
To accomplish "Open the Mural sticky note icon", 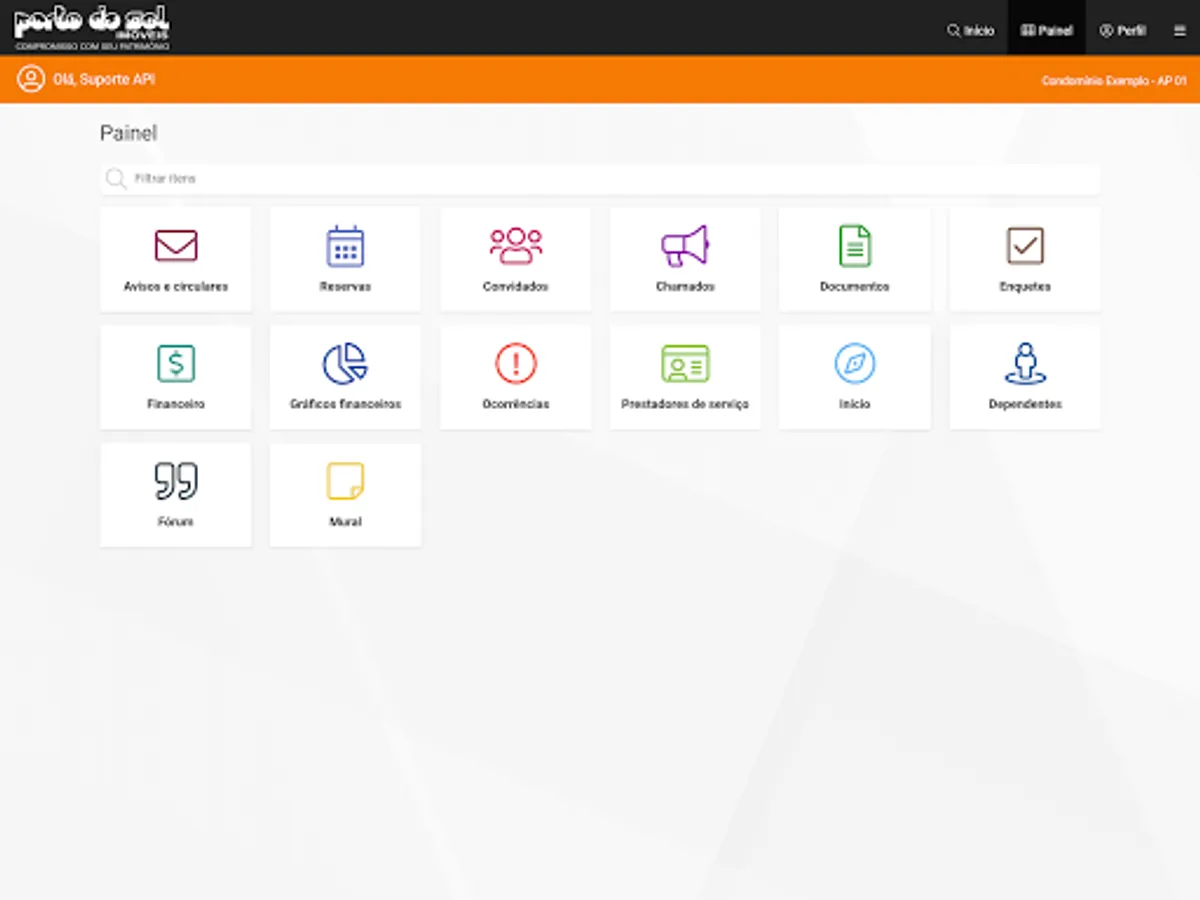I will [345, 481].
